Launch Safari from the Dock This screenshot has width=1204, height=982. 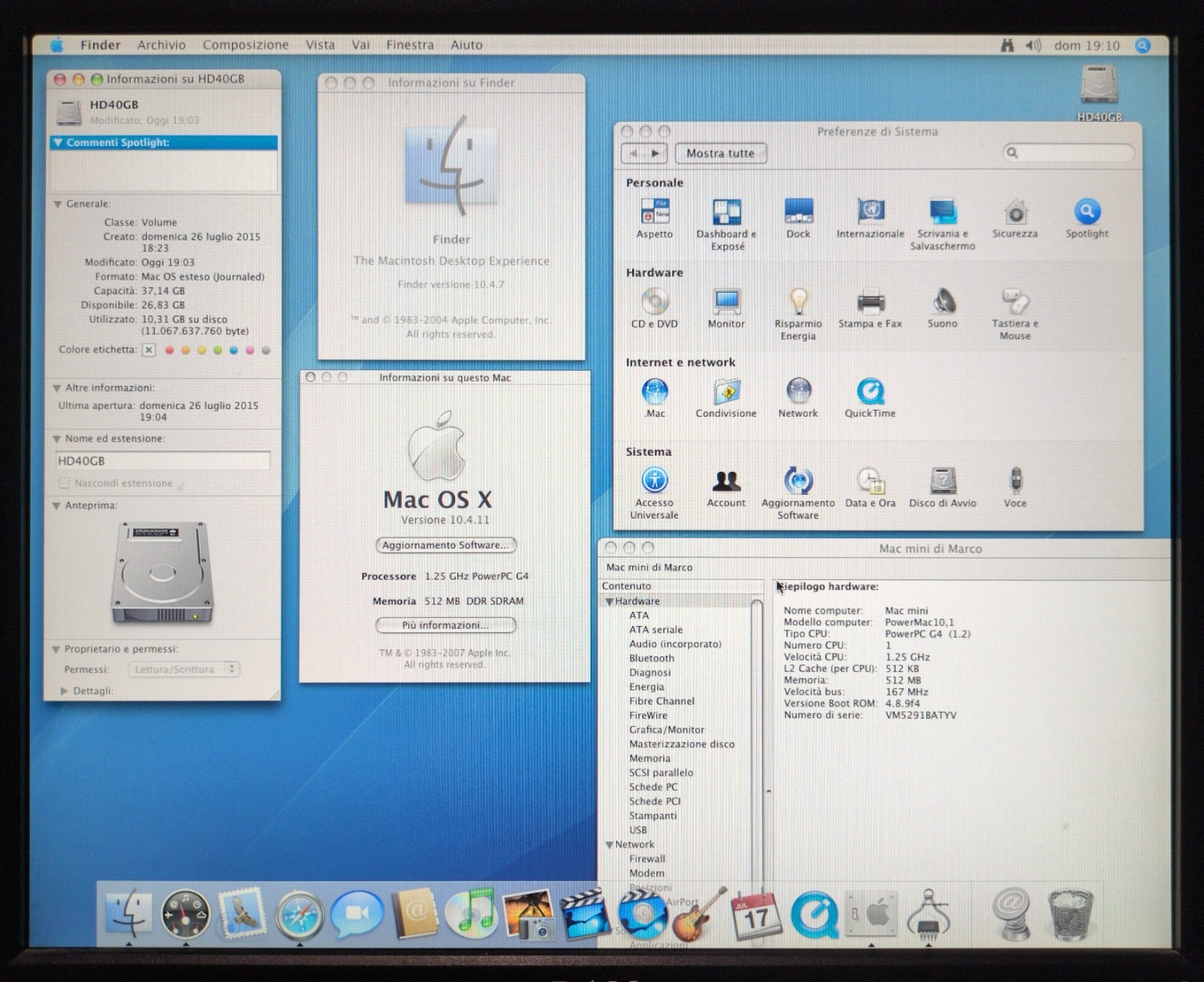tap(299, 914)
